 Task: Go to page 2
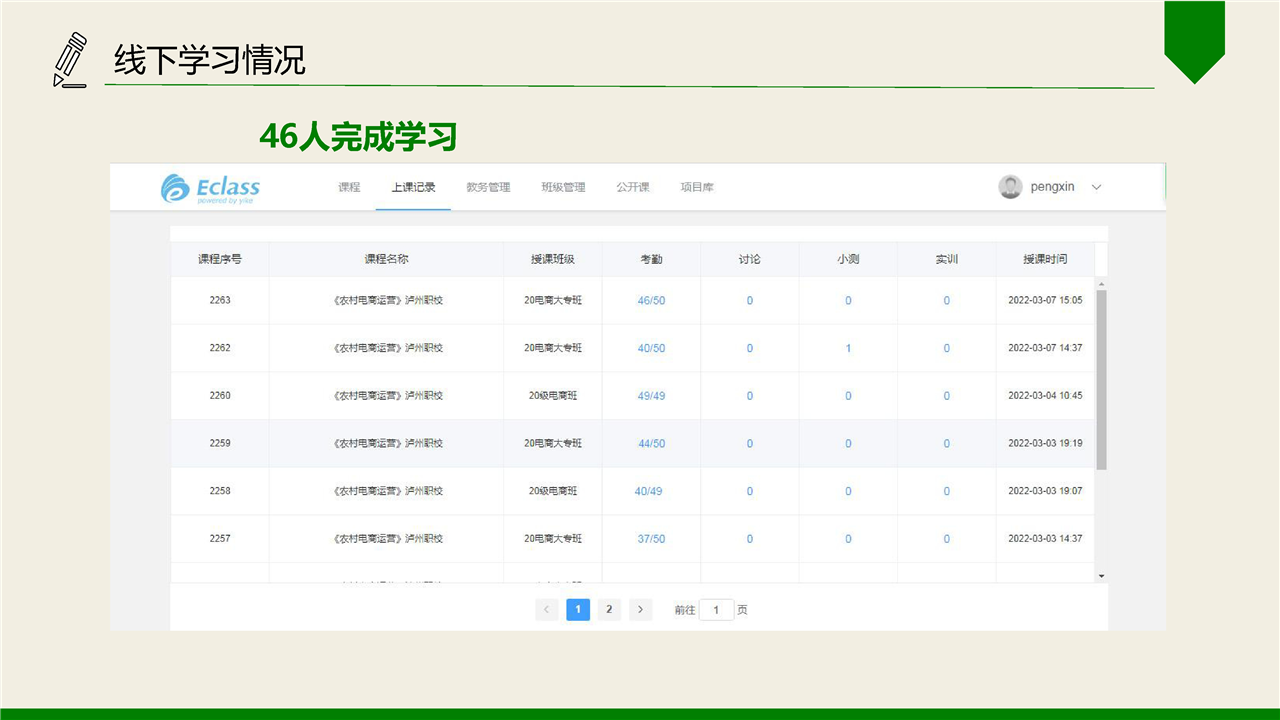[609, 609]
